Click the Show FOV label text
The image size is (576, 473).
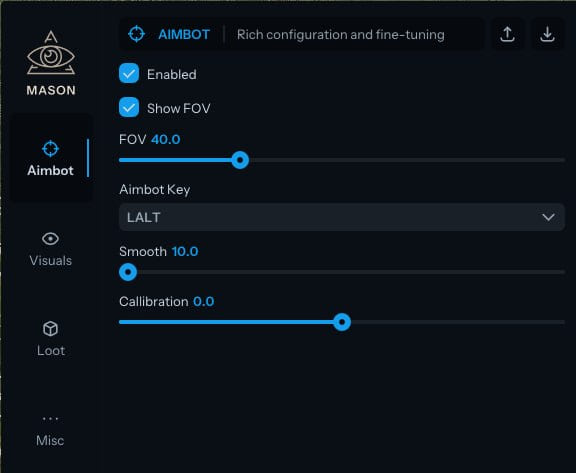pyautogui.click(x=179, y=108)
